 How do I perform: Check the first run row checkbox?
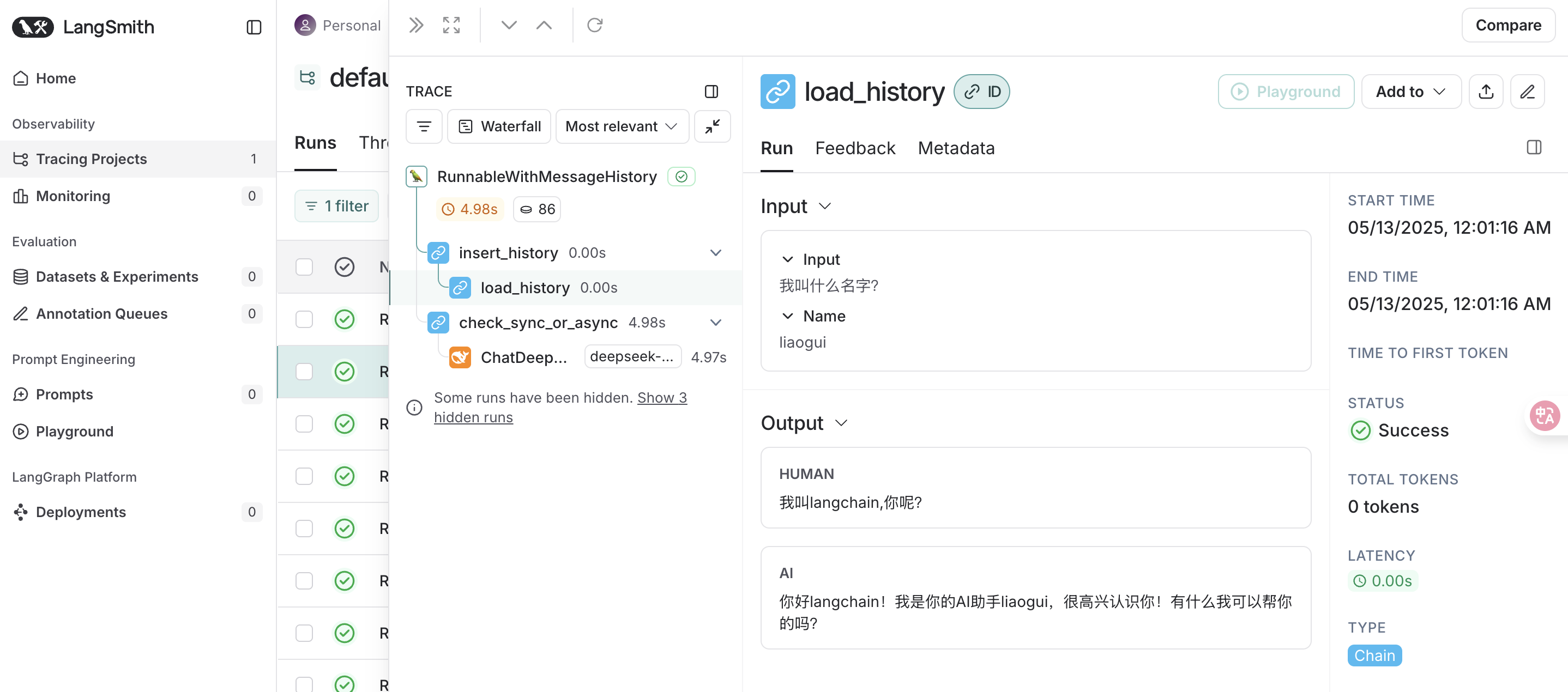tap(304, 267)
